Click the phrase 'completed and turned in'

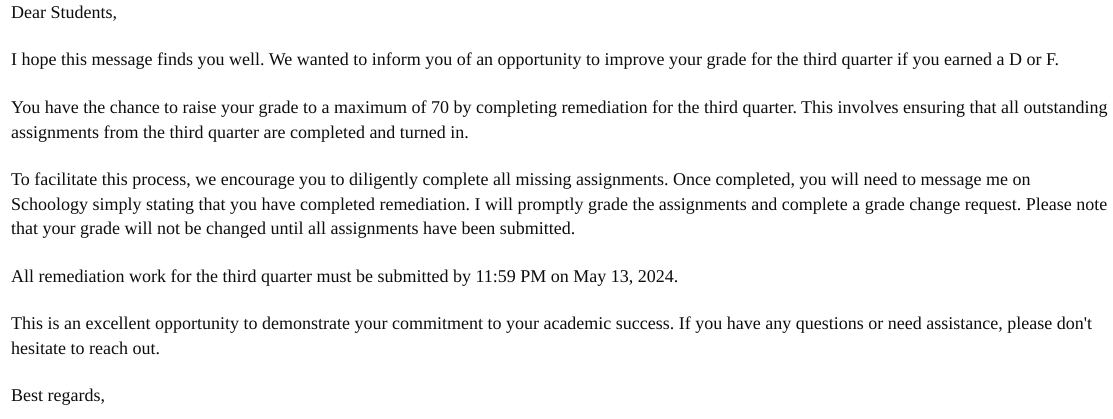click(x=377, y=133)
